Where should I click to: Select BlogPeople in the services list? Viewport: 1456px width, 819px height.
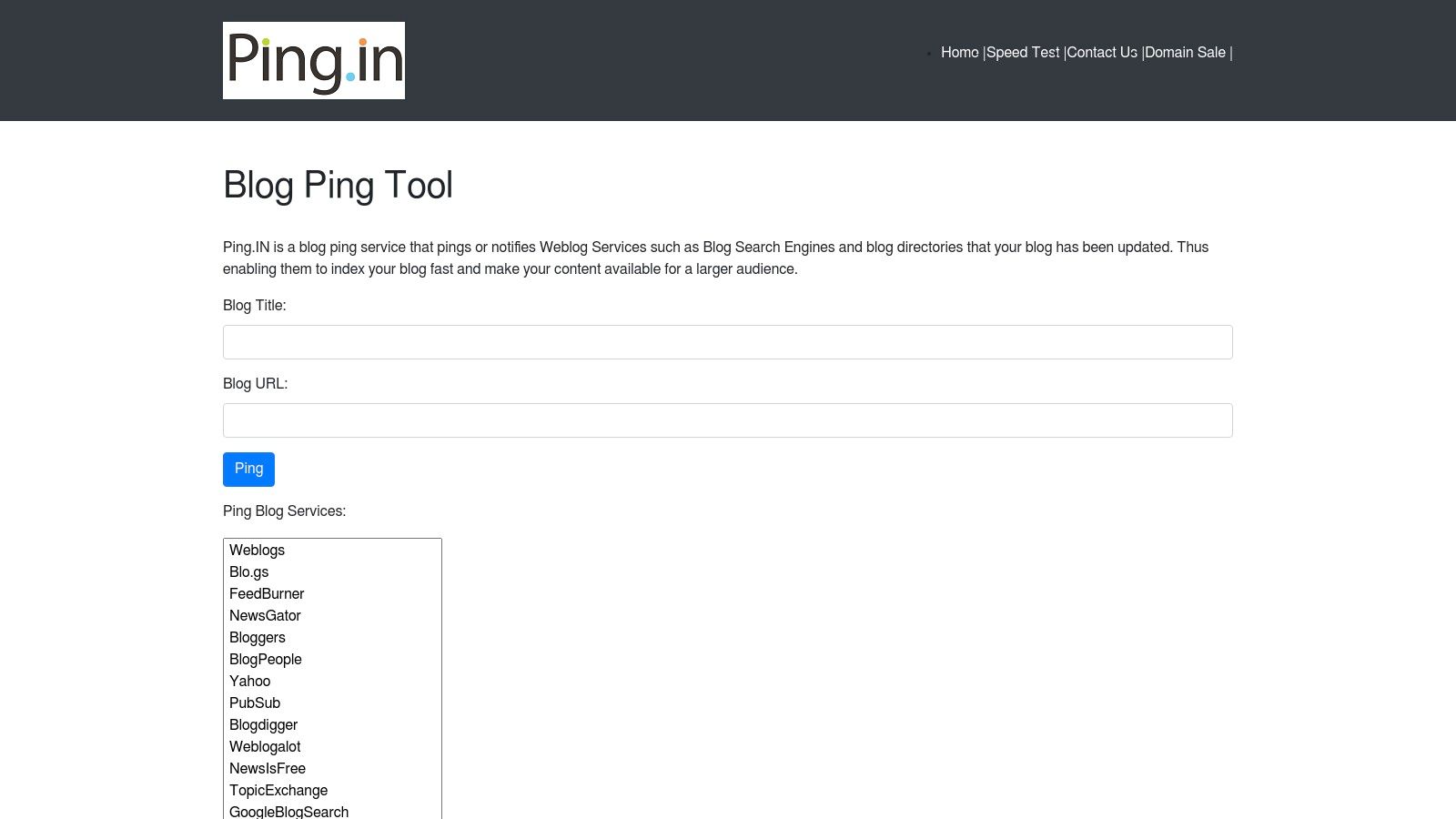[266, 659]
